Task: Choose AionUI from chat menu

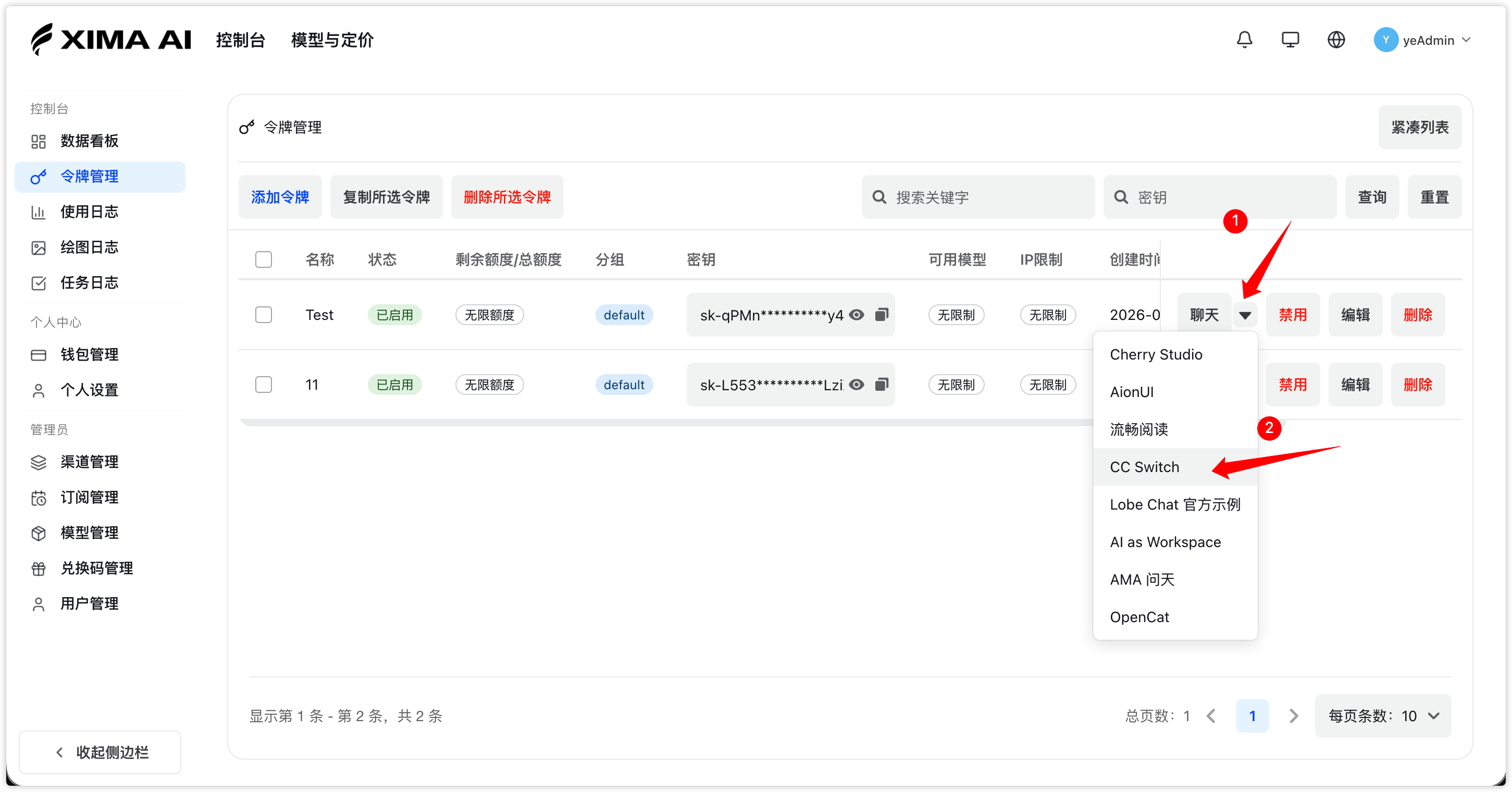Action: [x=1175, y=392]
